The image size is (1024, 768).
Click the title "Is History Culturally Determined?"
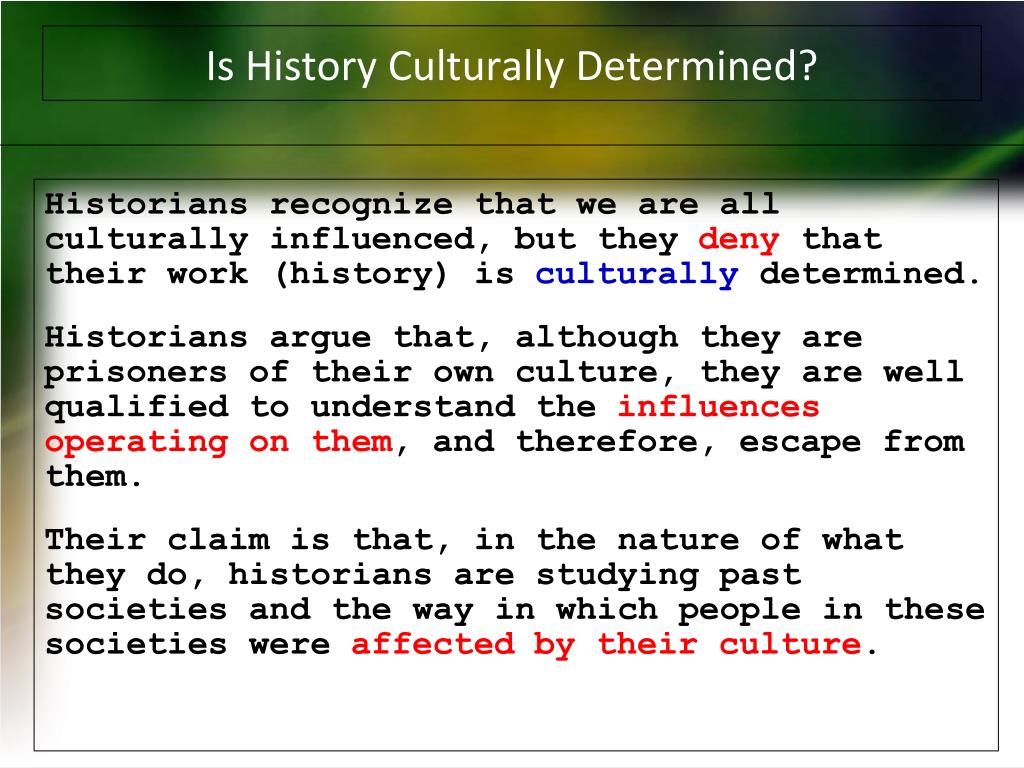click(511, 66)
